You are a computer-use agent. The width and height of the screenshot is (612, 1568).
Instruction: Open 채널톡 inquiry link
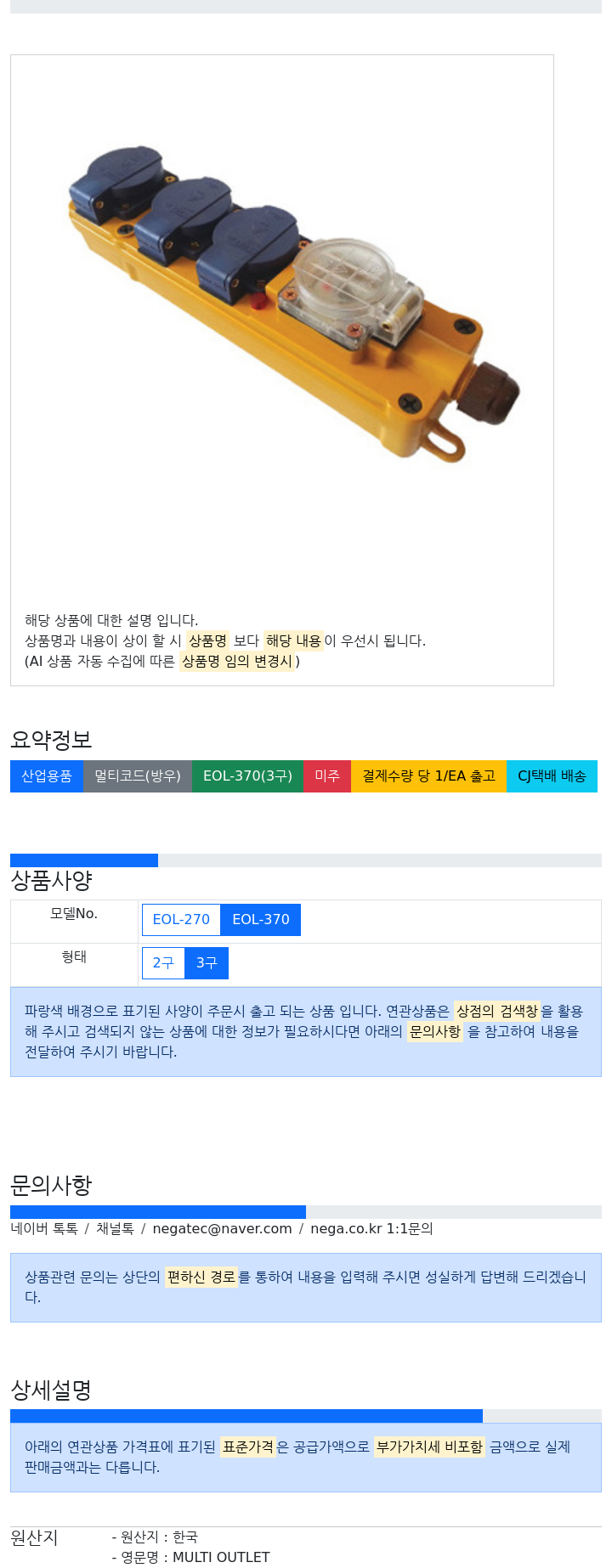(115, 1228)
